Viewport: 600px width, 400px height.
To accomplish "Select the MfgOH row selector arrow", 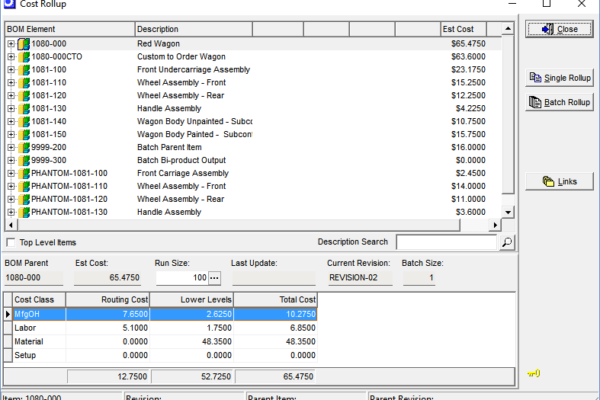I will pyautogui.click(x=8, y=314).
